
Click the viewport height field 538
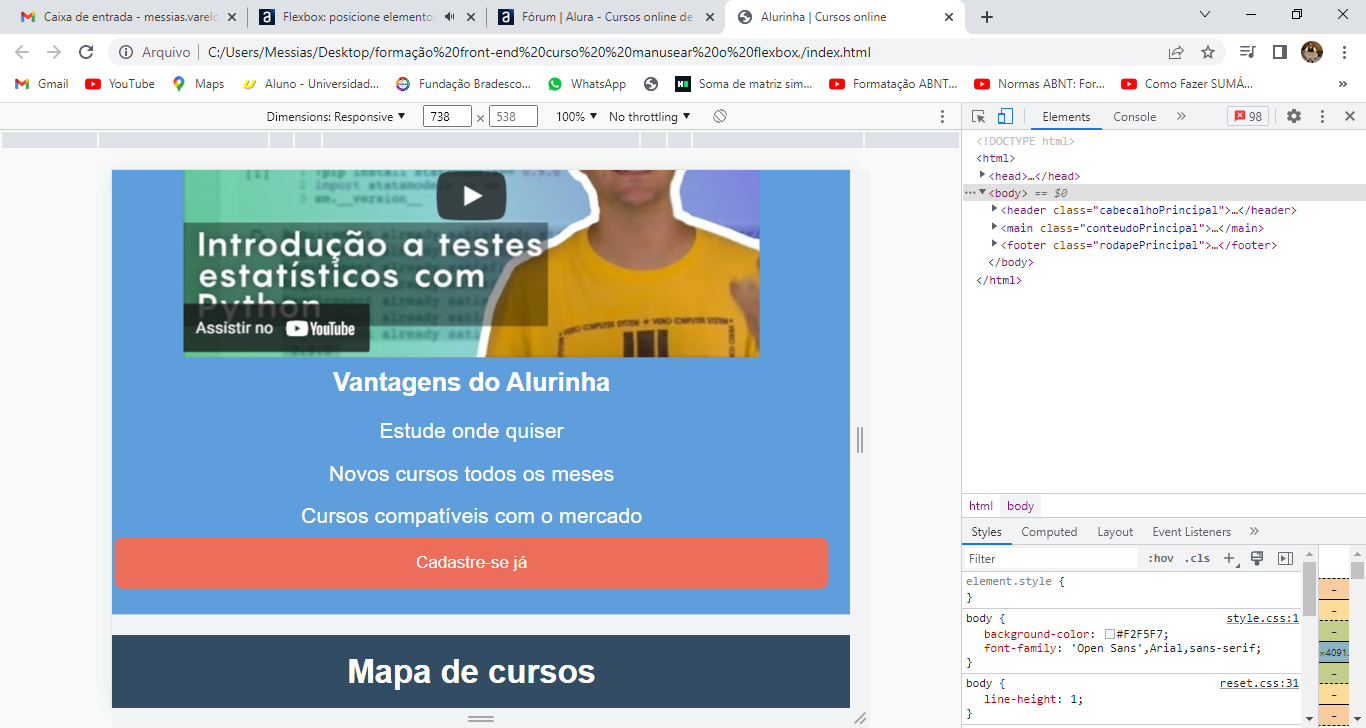point(513,117)
